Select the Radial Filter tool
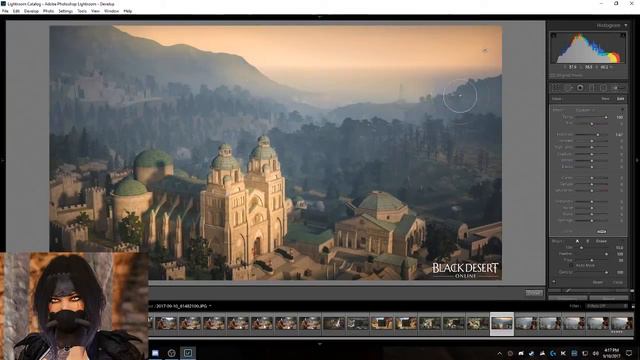This screenshot has width=640, height=360. (x=603, y=88)
